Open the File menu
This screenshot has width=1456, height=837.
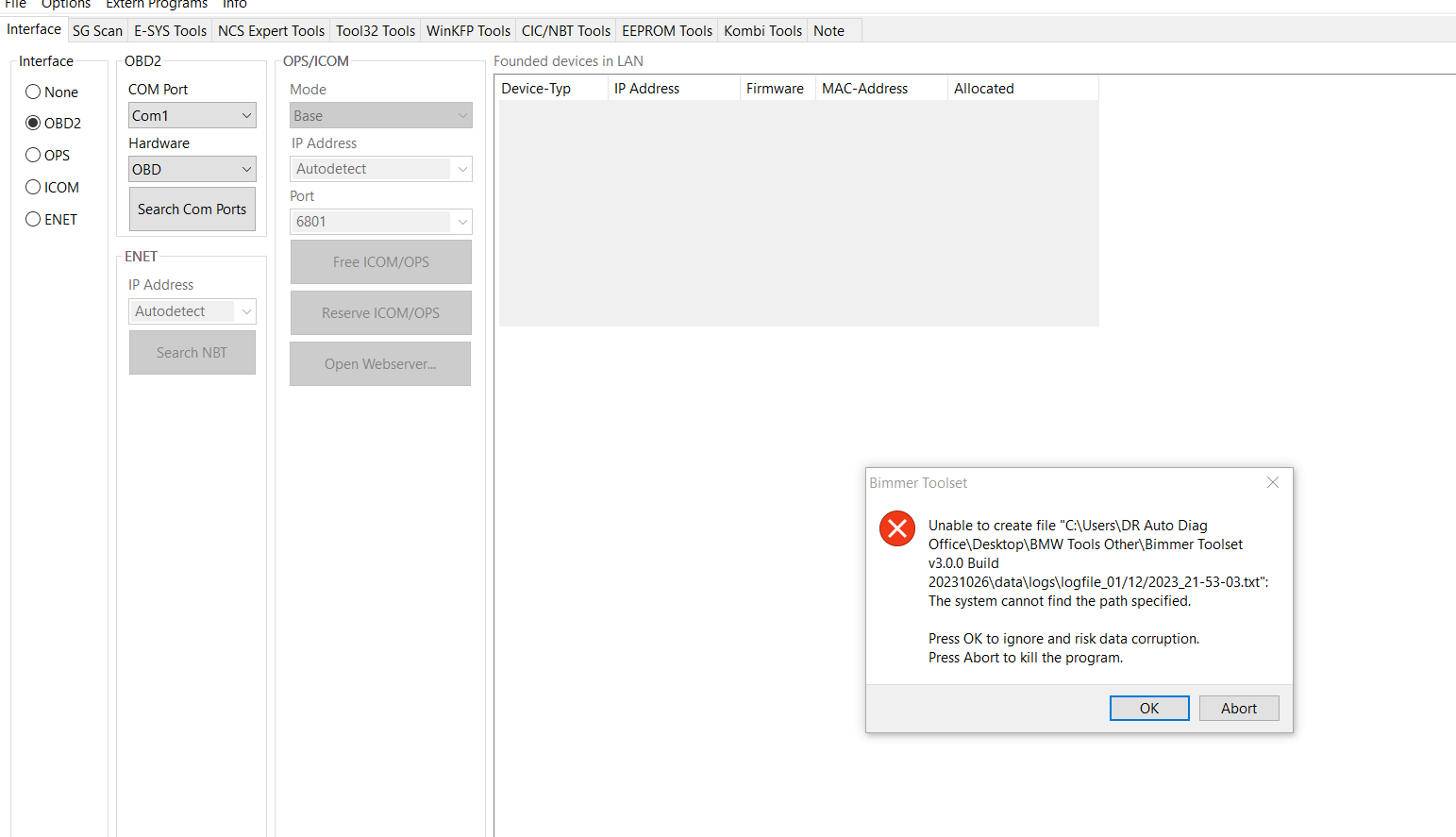tap(16, 5)
